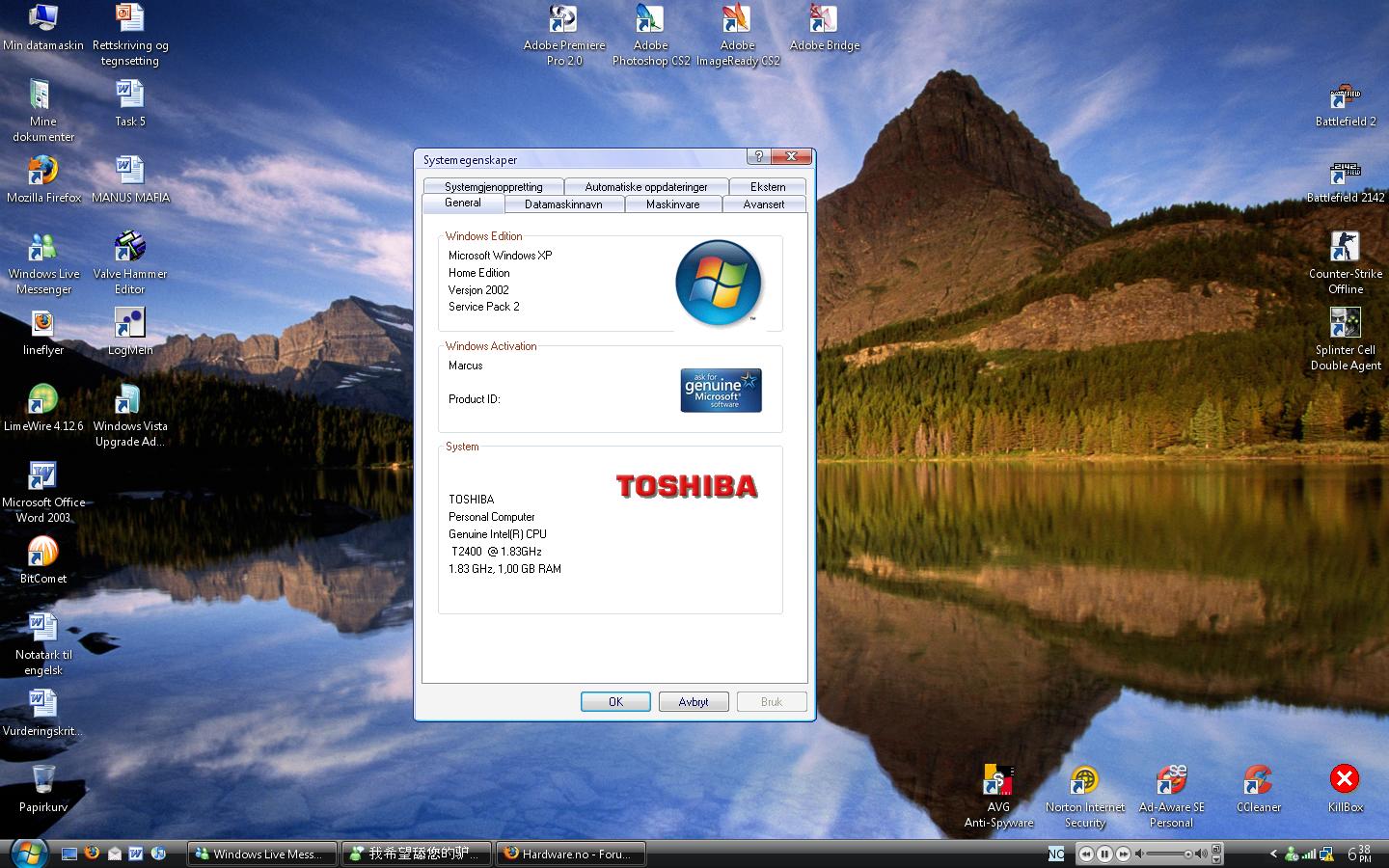Pause playback in taskbar media player
The width and height of the screenshot is (1389, 868).
tap(1104, 854)
